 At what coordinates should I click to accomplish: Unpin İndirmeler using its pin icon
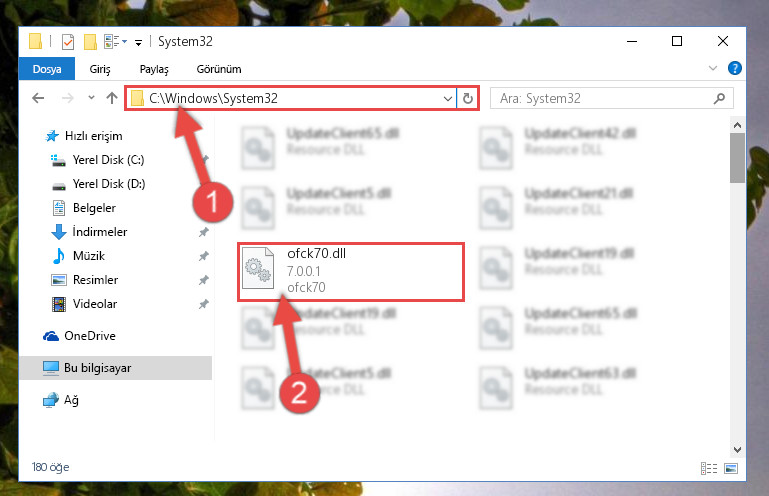[204, 232]
